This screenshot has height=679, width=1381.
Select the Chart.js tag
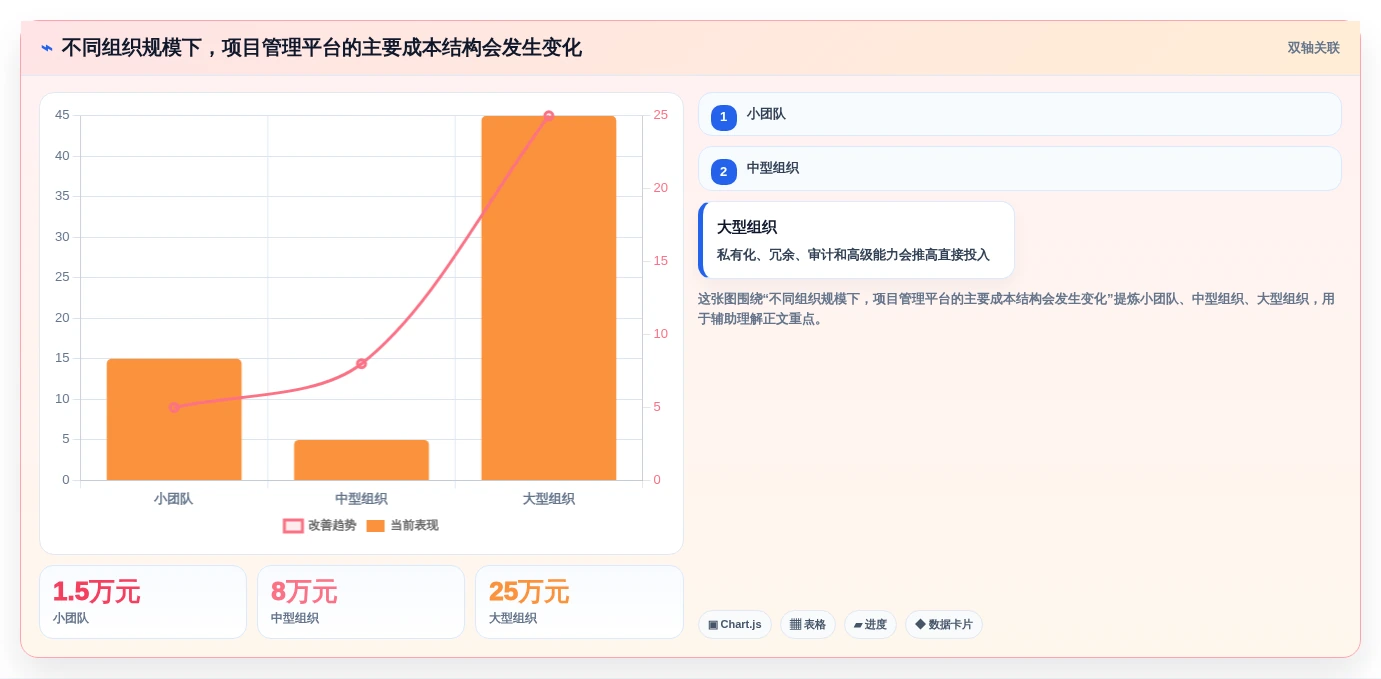coord(735,624)
